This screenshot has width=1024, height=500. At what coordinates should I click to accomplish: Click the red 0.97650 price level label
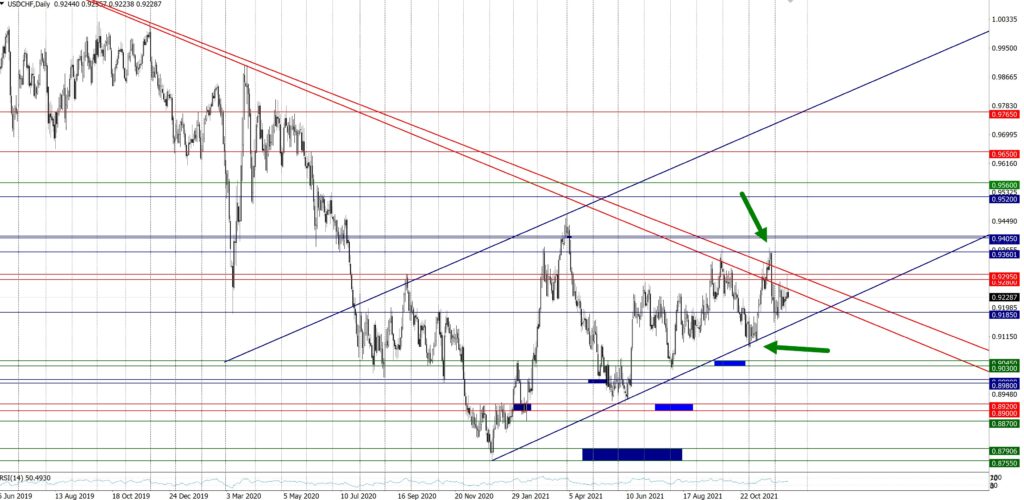[1004, 113]
